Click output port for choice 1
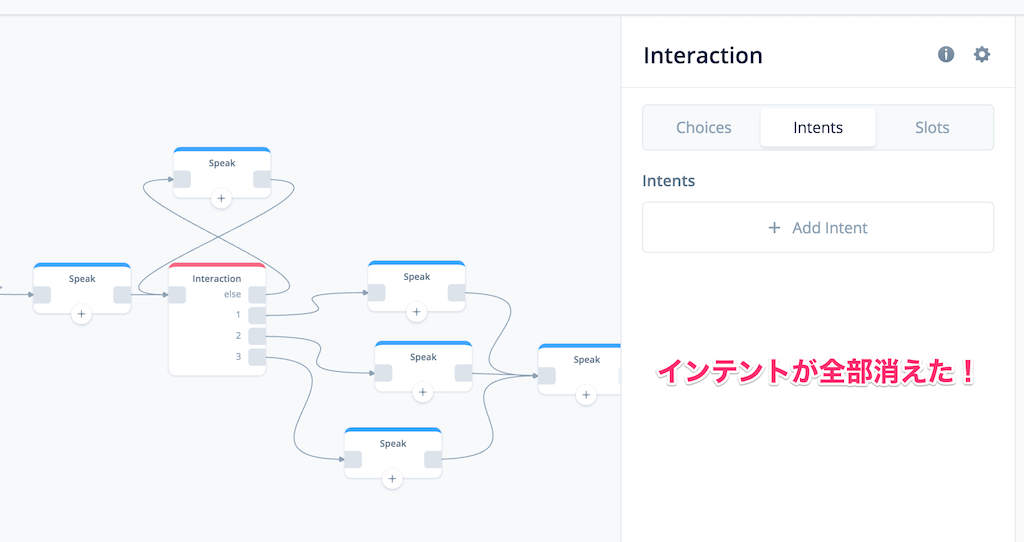Image resolution: width=1024 pixels, height=542 pixels. pyautogui.click(x=257, y=315)
